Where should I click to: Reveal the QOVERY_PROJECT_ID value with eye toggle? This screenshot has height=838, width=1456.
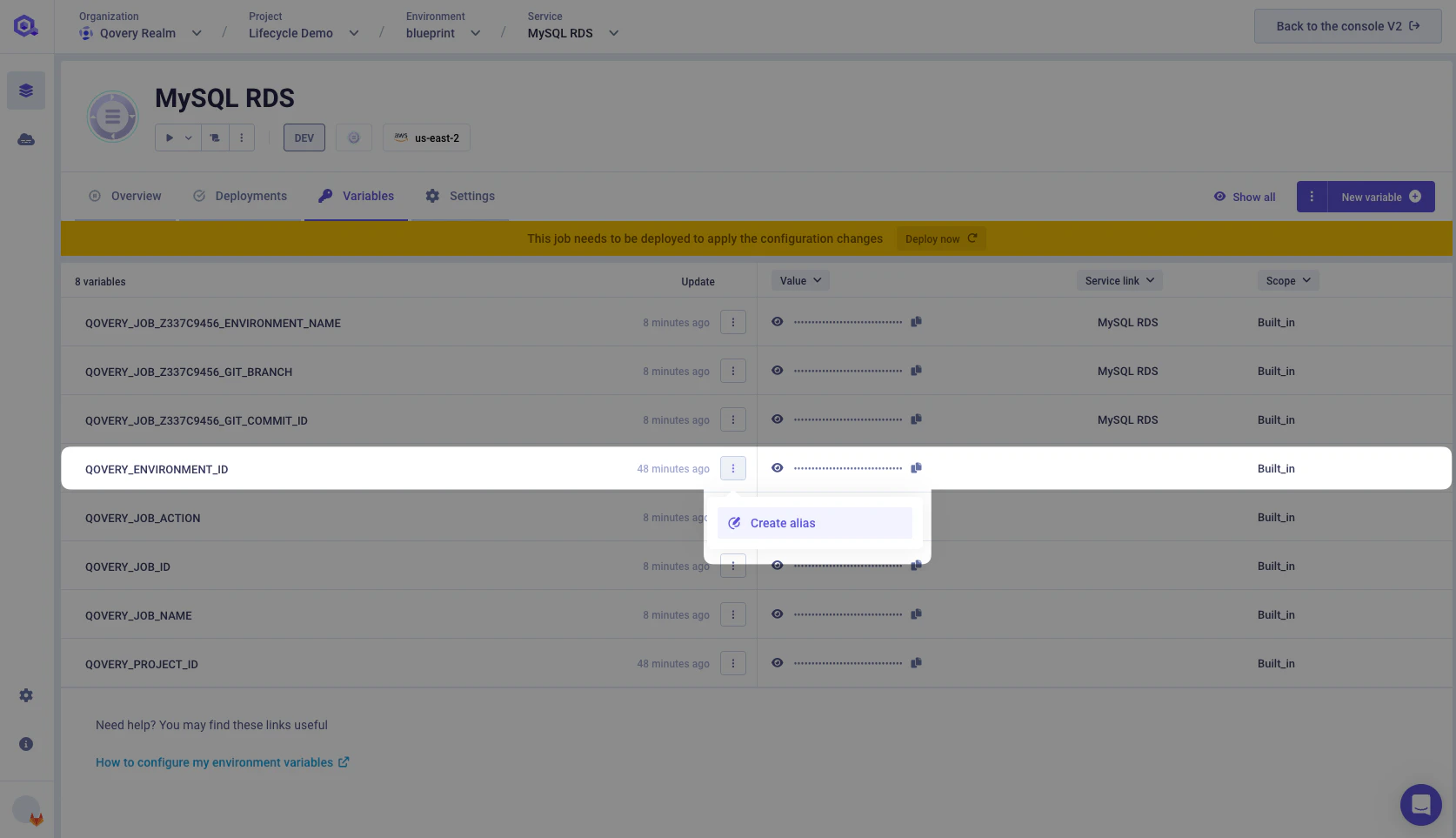pos(777,662)
